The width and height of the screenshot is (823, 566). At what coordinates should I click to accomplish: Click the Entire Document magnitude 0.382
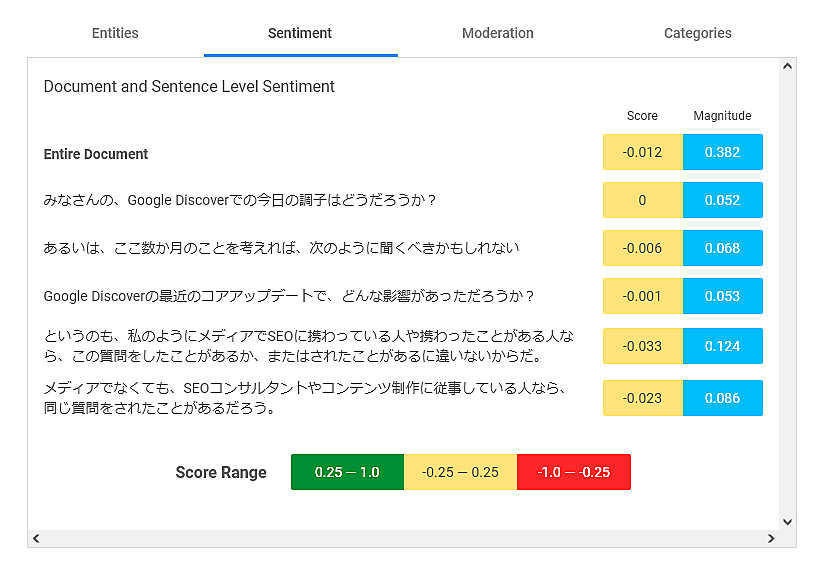pos(722,152)
